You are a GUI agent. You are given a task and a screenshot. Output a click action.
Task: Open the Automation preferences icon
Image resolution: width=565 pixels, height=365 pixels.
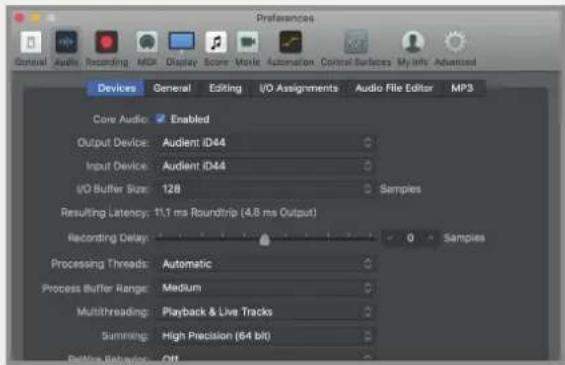coord(290,43)
